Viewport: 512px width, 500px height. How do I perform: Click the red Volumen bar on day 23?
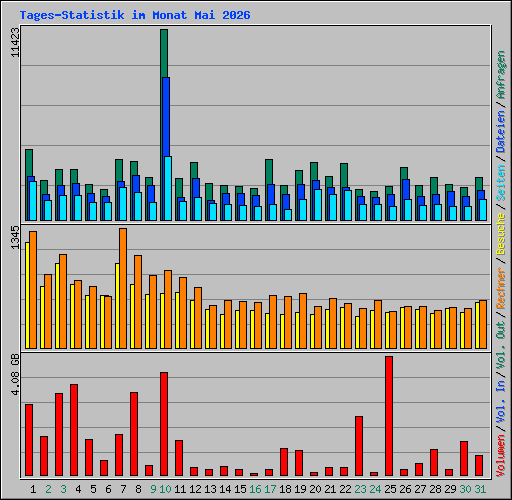[x=359, y=446]
